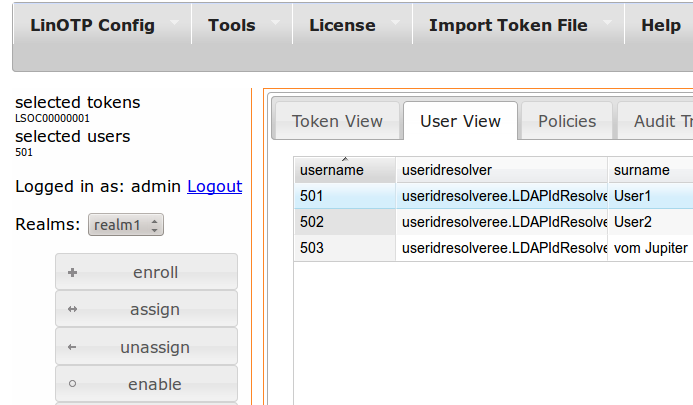
Task: Click the plus icon on enroll button
Action: (72, 272)
